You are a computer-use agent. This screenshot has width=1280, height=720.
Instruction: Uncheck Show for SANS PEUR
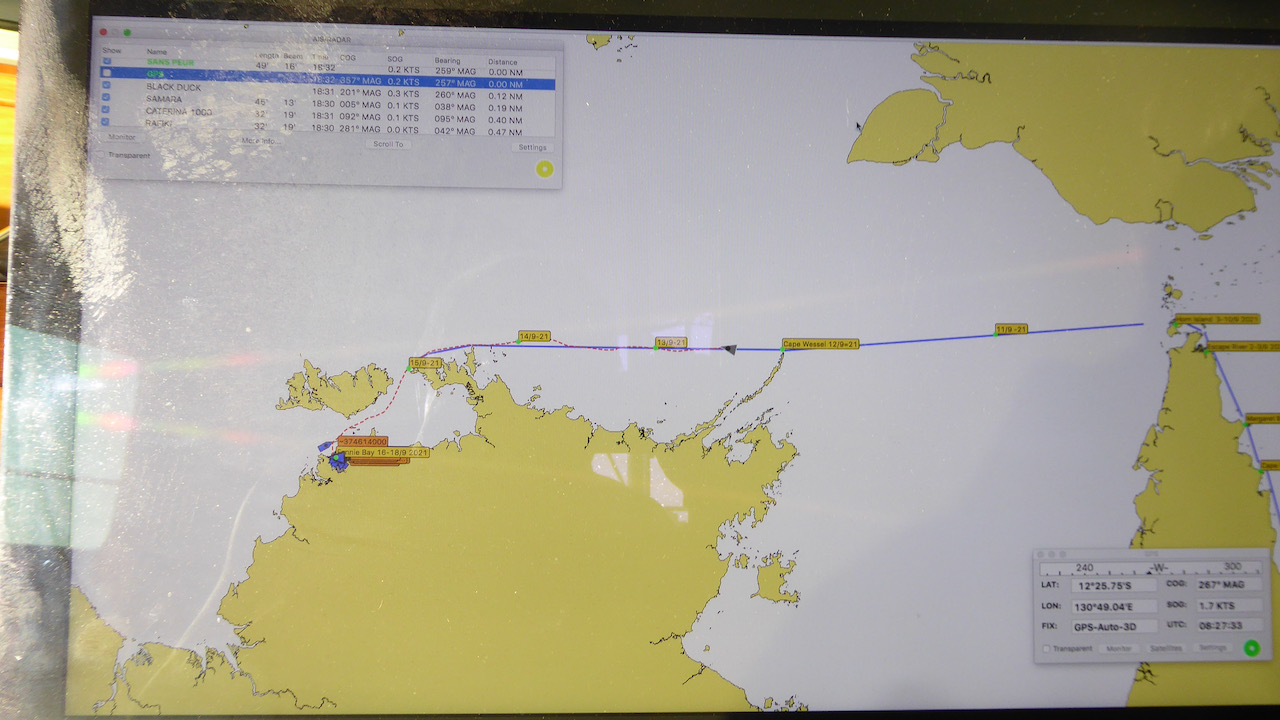pos(107,62)
